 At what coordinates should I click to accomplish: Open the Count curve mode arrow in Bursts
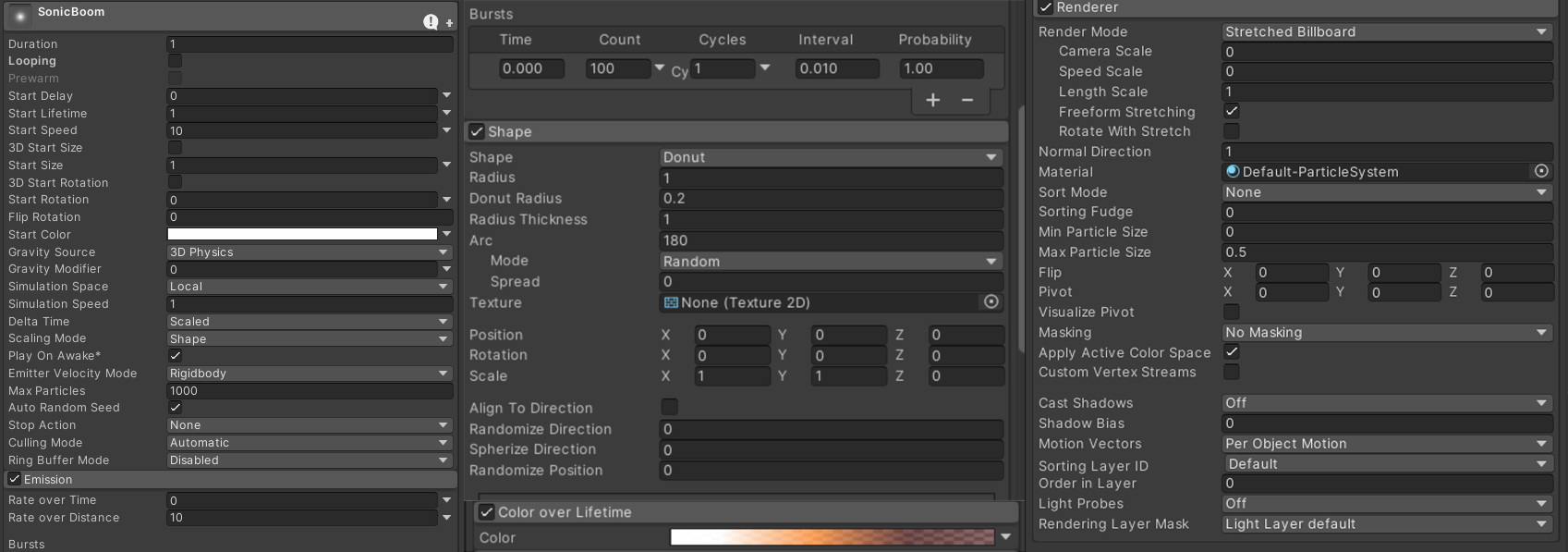click(660, 67)
